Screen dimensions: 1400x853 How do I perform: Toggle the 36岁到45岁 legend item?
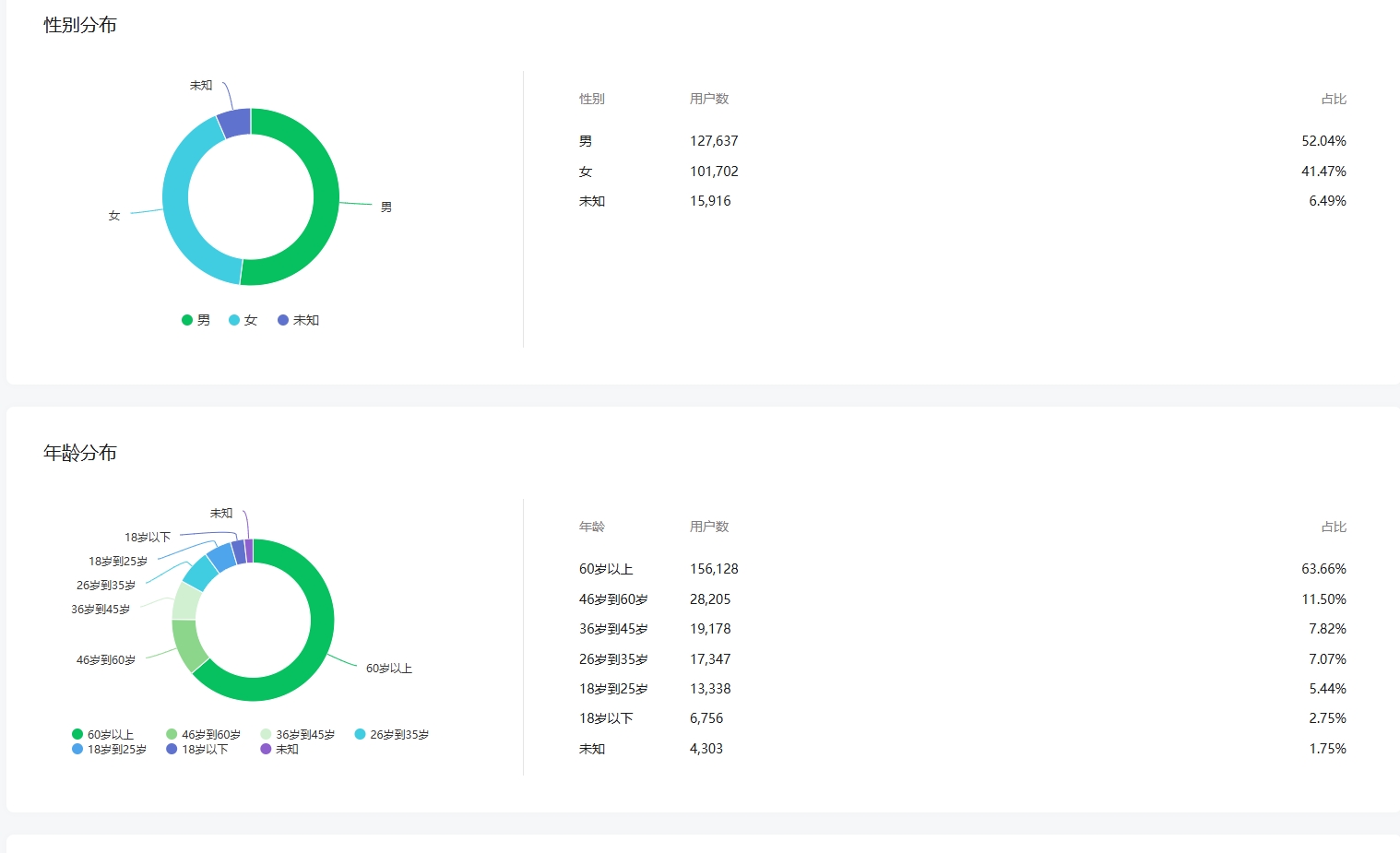297,735
